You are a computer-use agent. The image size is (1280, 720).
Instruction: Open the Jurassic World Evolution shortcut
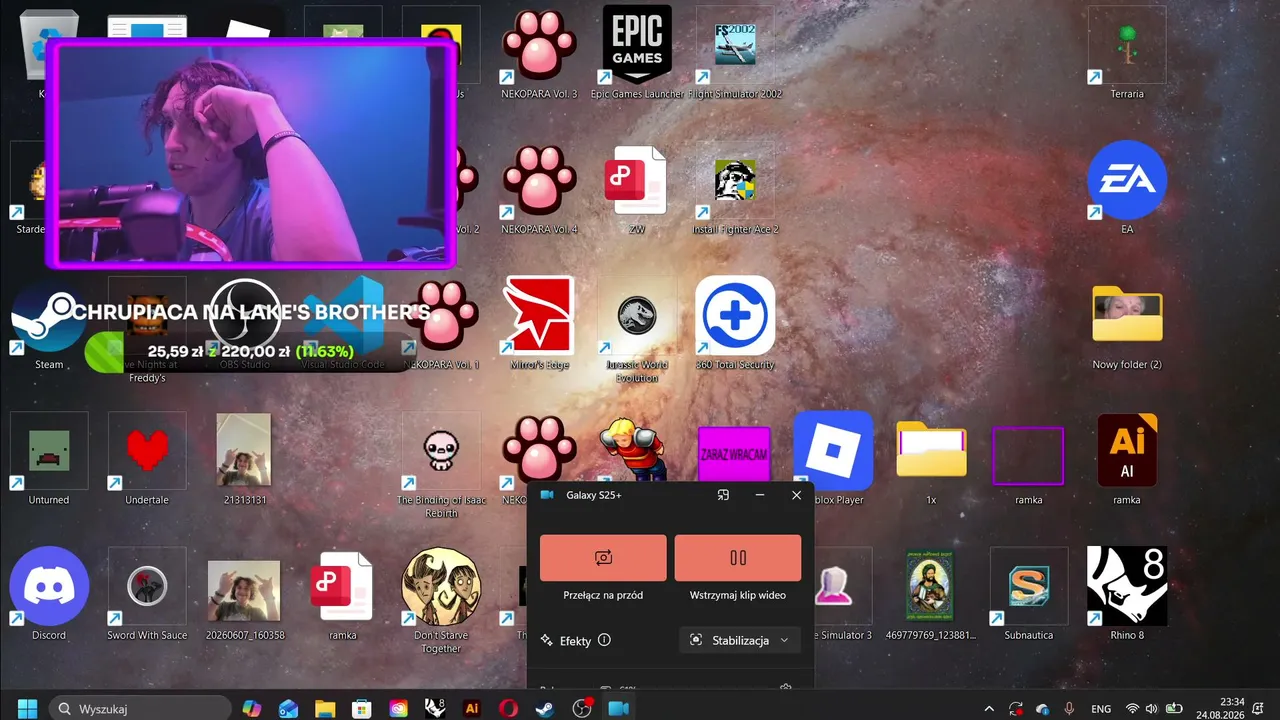[637, 330]
